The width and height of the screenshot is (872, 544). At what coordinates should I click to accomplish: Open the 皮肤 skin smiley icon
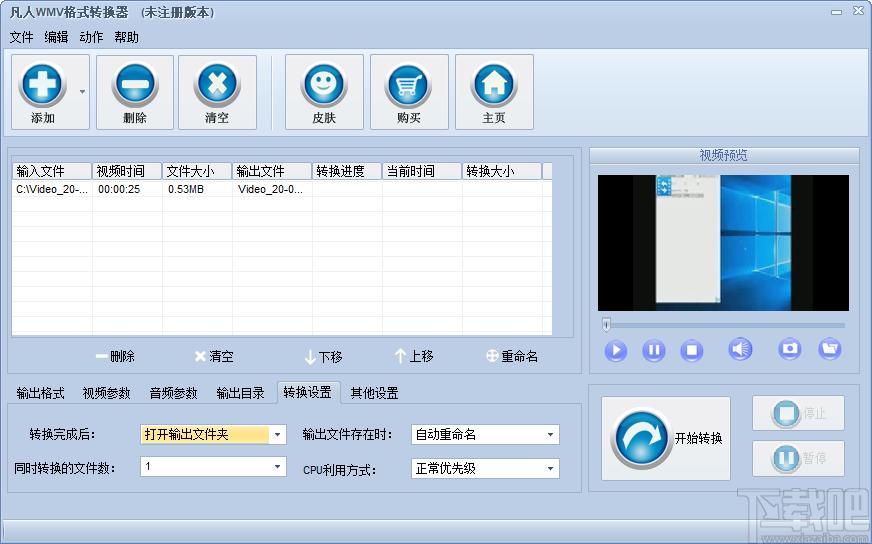(324, 85)
